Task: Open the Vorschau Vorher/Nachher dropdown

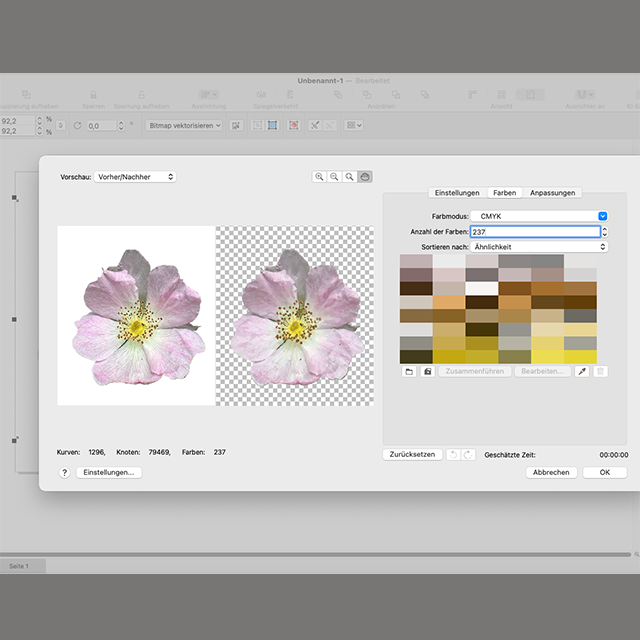Action: click(x=135, y=177)
